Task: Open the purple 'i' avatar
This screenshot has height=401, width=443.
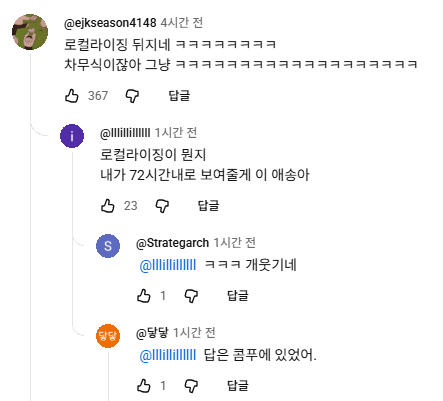Action: [72, 136]
